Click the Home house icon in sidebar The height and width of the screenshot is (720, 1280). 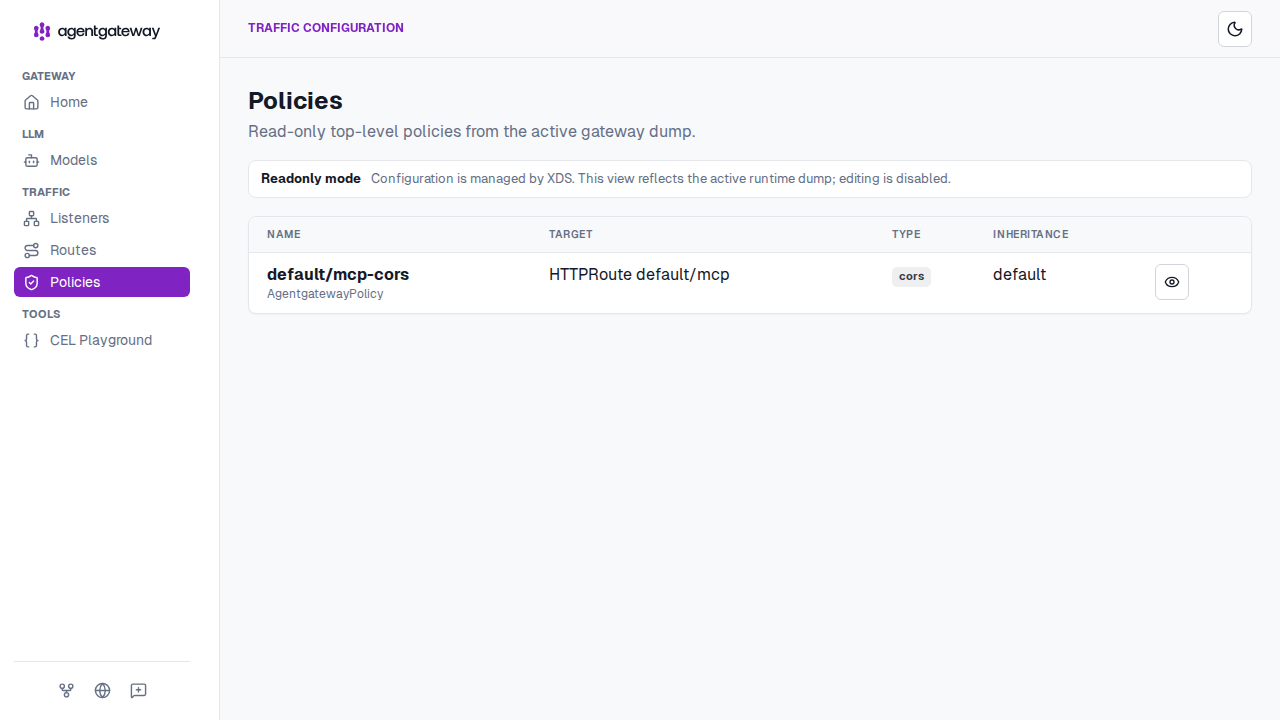pos(31,102)
